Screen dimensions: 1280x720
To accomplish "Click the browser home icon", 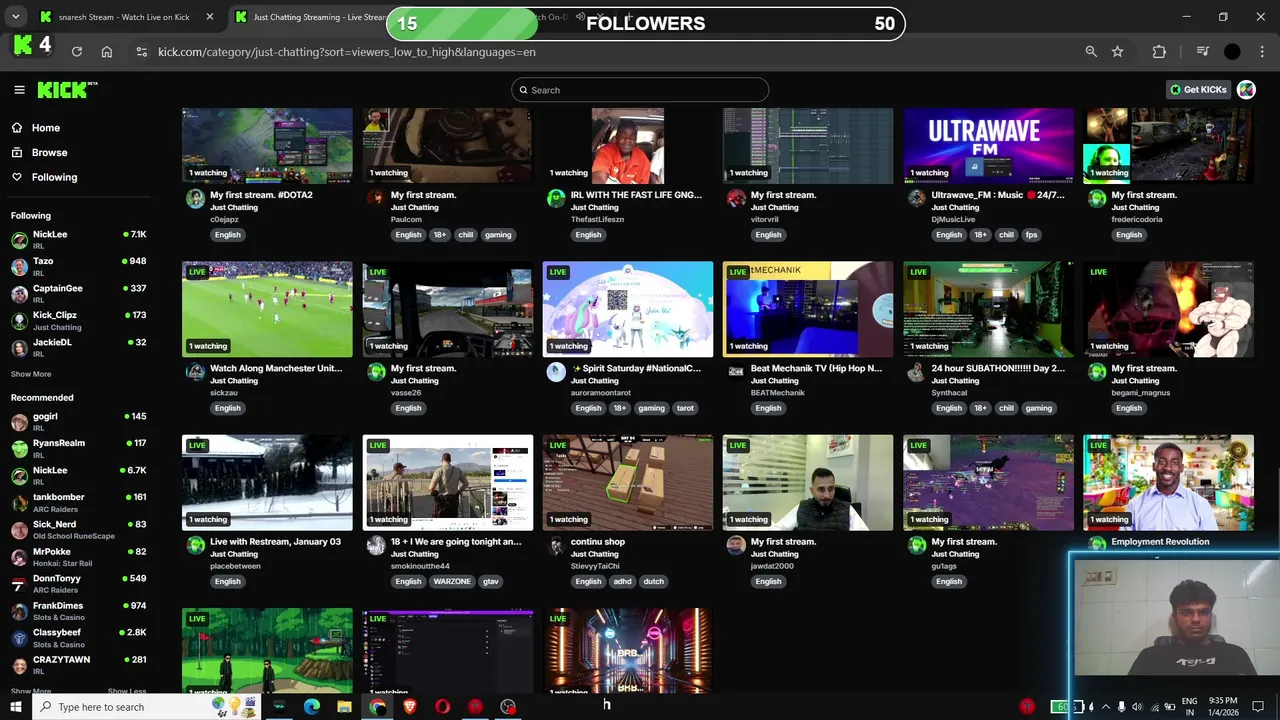I will (x=107, y=52).
